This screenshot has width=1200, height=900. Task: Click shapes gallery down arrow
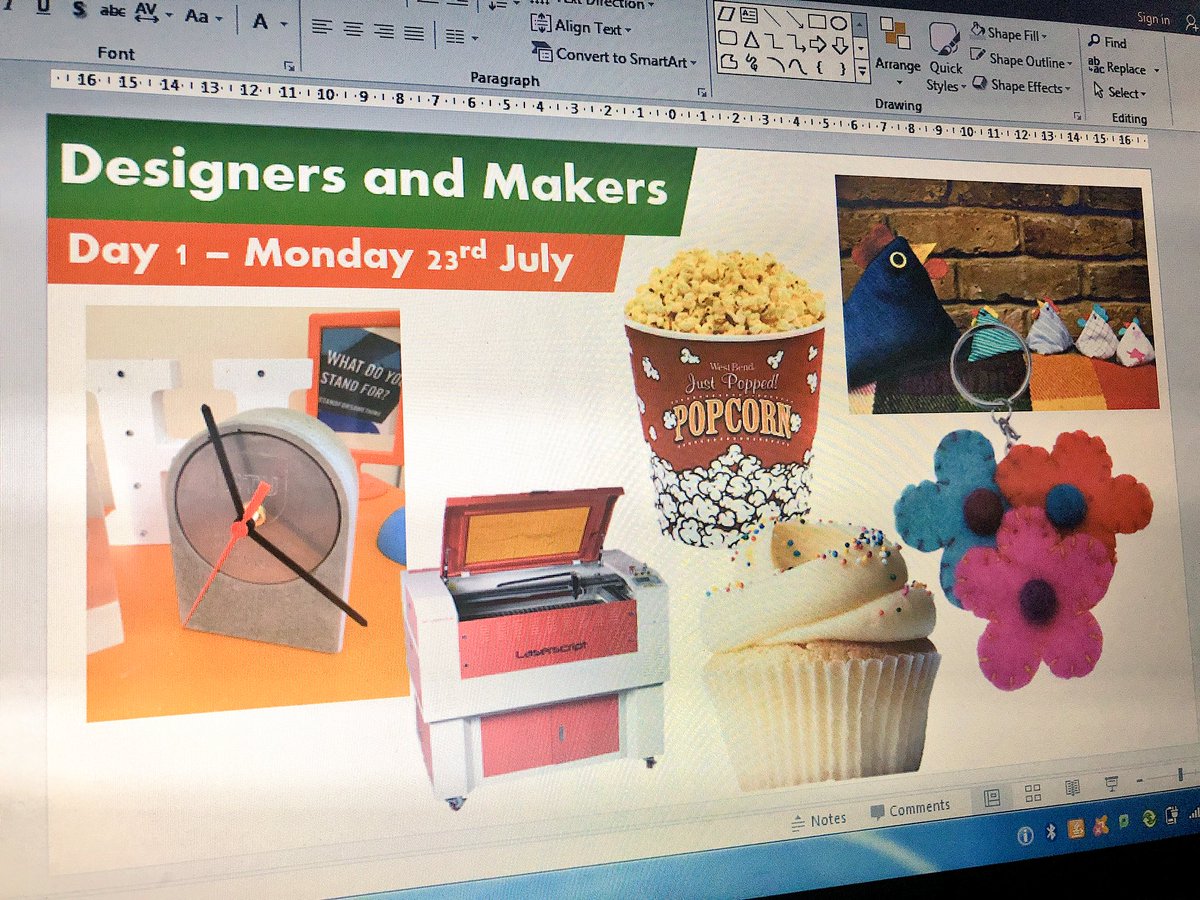pos(862,47)
